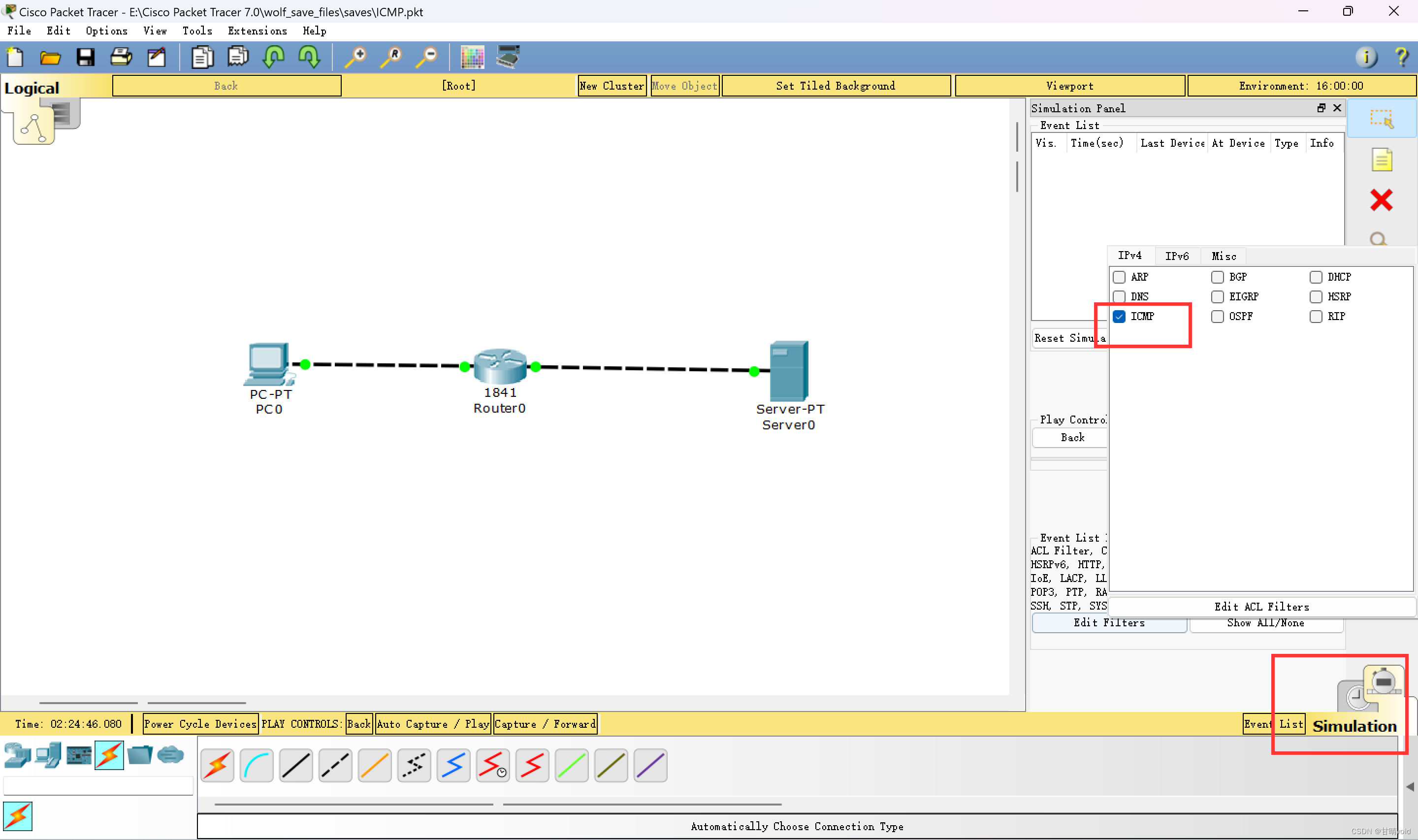The width and height of the screenshot is (1418, 840).
Task: Click the Zoom In magnifier icon
Action: 356,57
